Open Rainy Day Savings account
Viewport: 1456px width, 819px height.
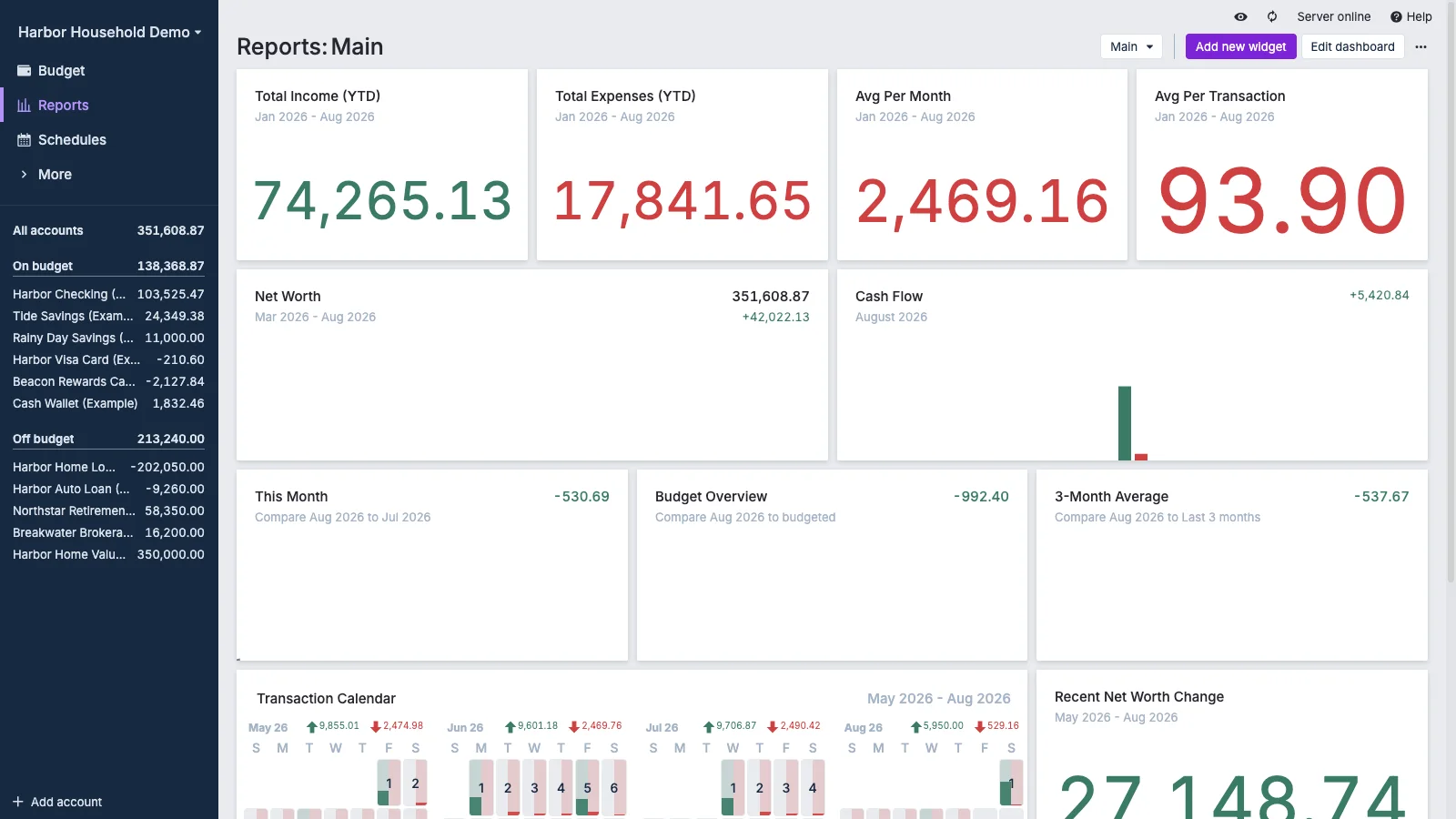108,338
